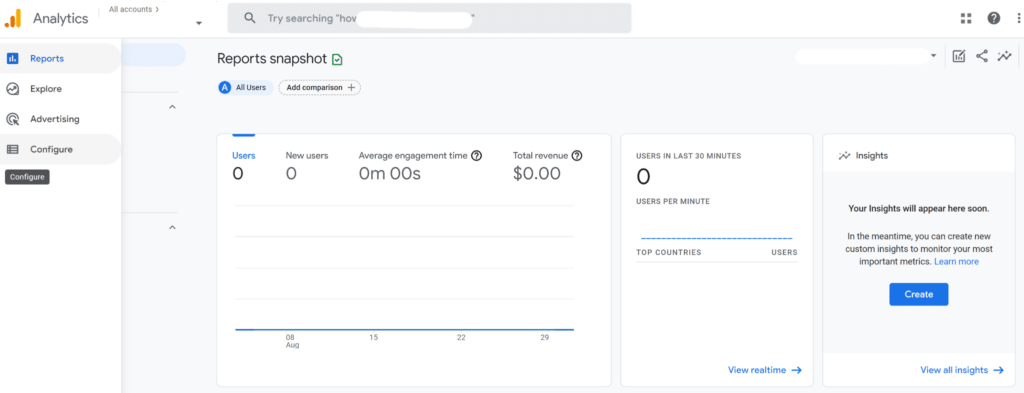The width and height of the screenshot is (1024, 393).
Task: Collapse the first sidebar section chevron
Action: pyautogui.click(x=172, y=106)
